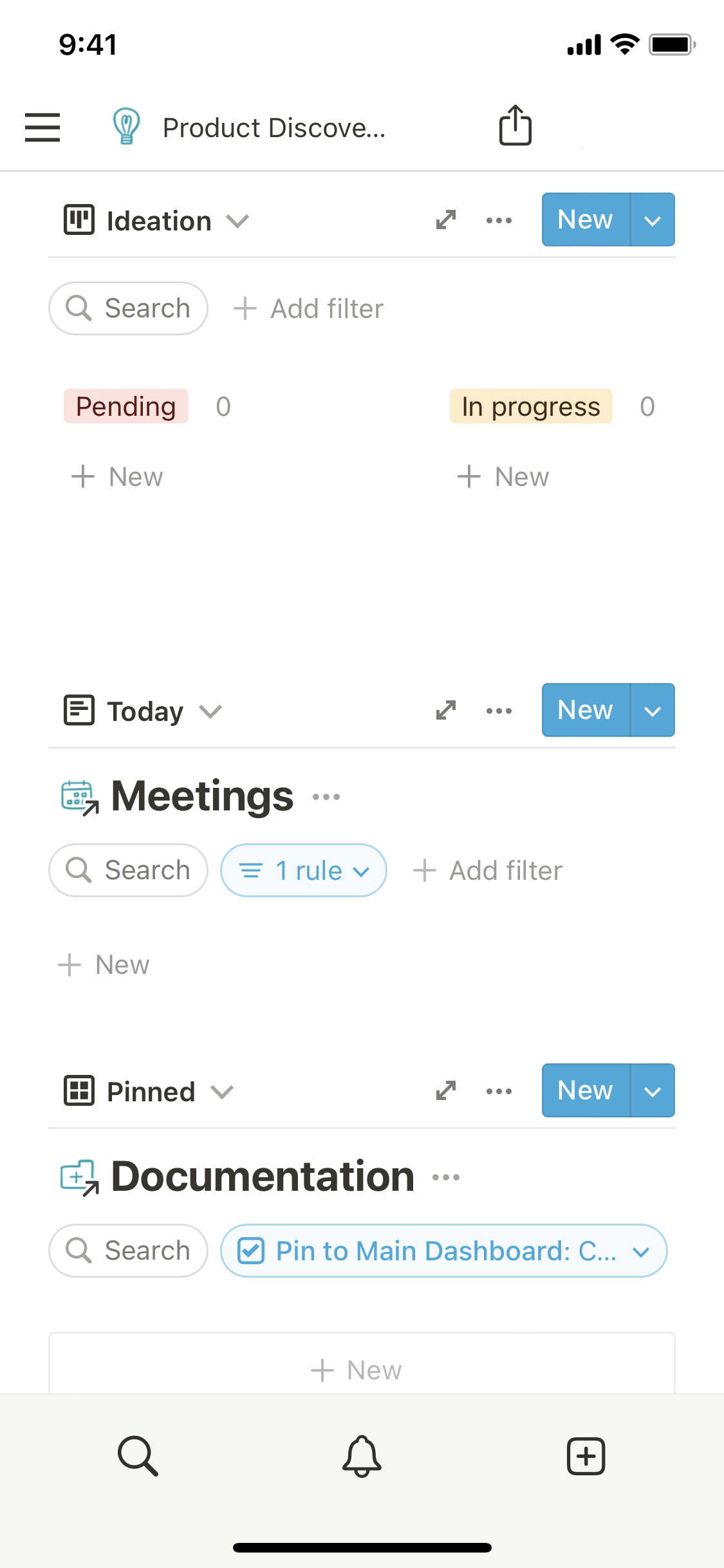Create a new page from the bottom bar
This screenshot has width=724, height=1568.
click(x=586, y=1456)
